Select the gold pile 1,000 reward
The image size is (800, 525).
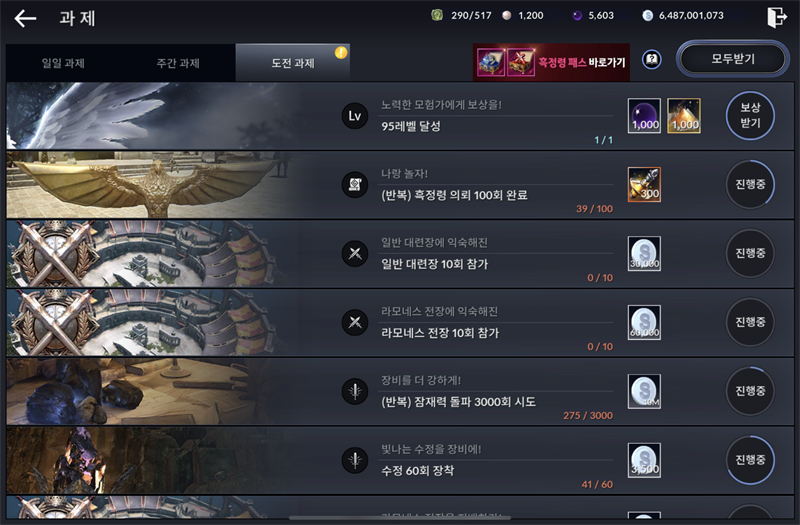point(684,116)
